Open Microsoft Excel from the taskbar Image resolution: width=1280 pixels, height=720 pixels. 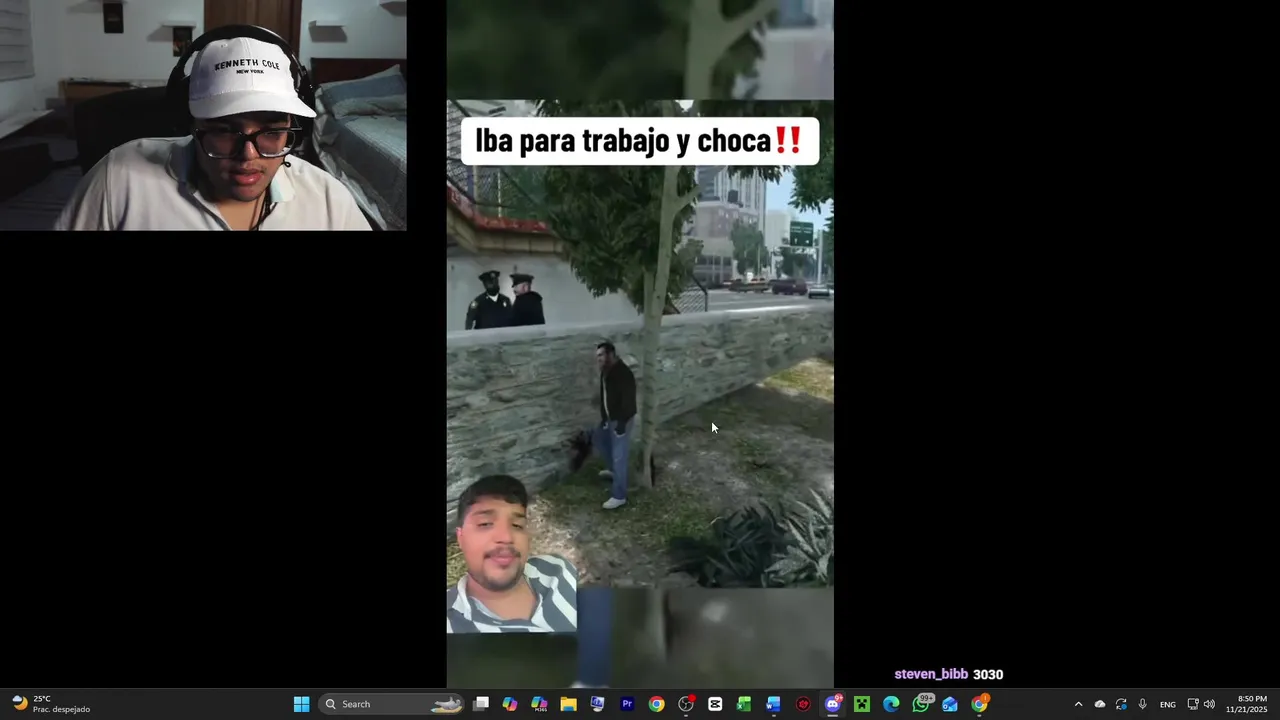point(744,704)
